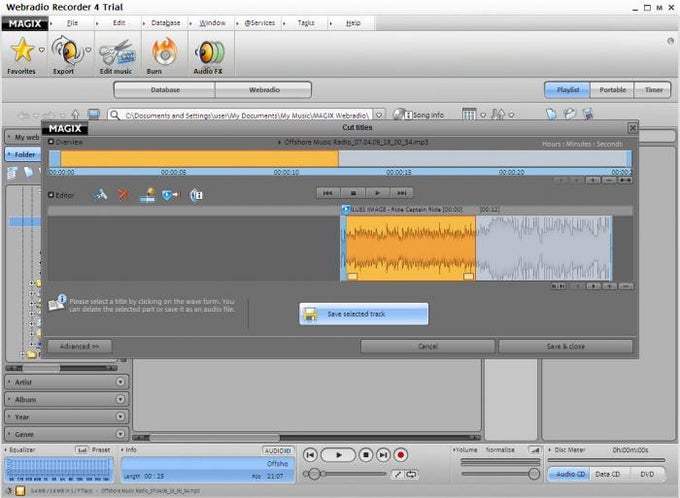Expand the Genre filter dropdown

coord(120,434)
